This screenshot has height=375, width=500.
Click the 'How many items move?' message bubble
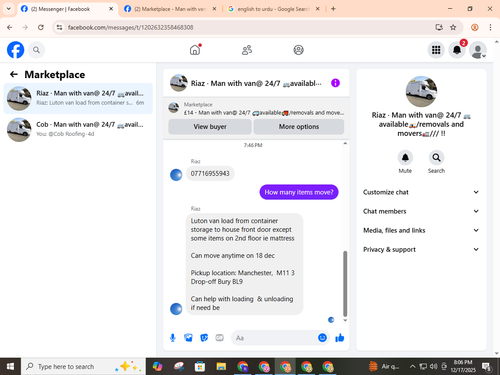coord(299,192)
